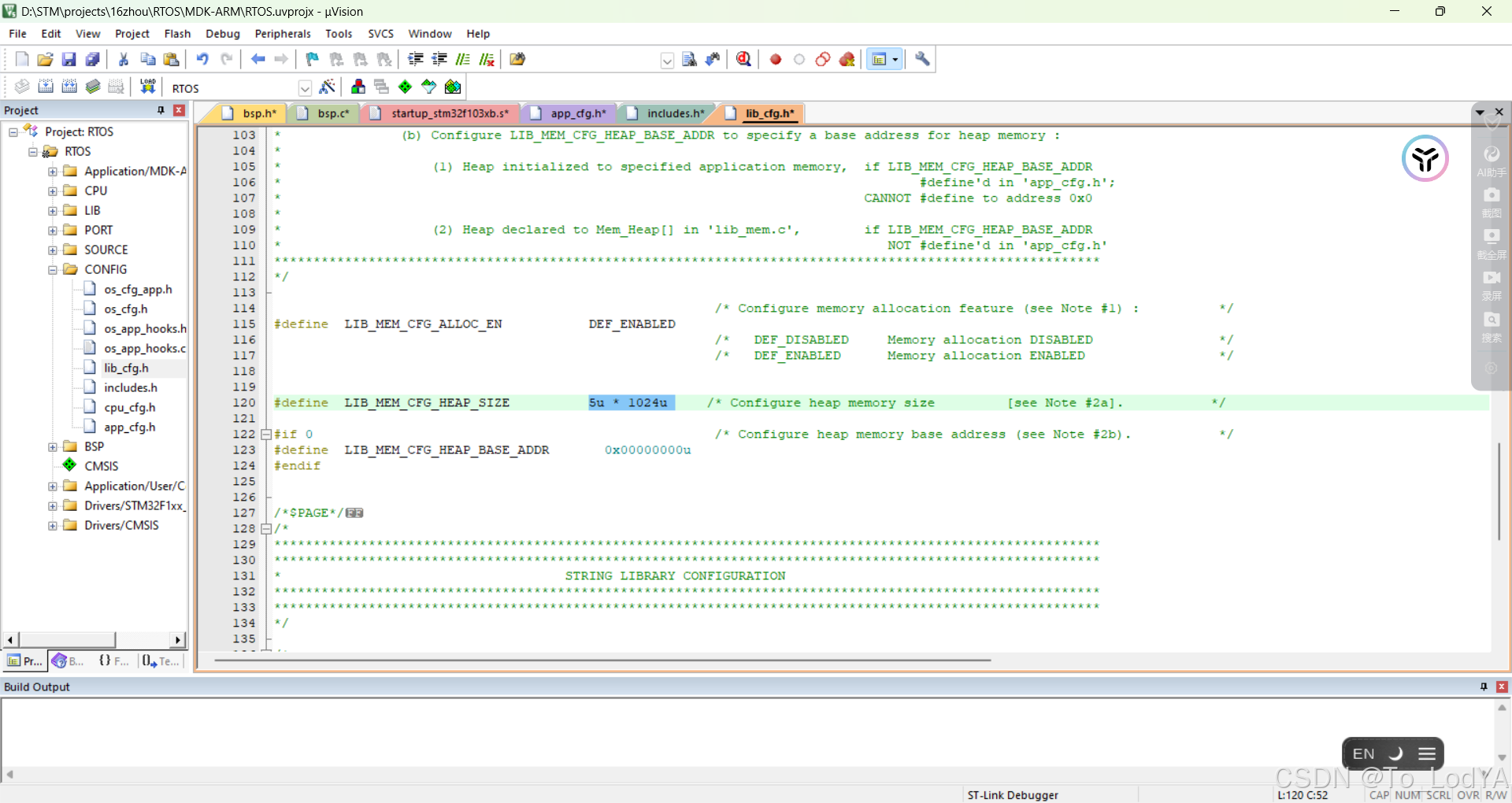The width and height of the screenshot is (1512, 803).
Task: Collapse the CONFIG folder
Action: click(53, 269)
